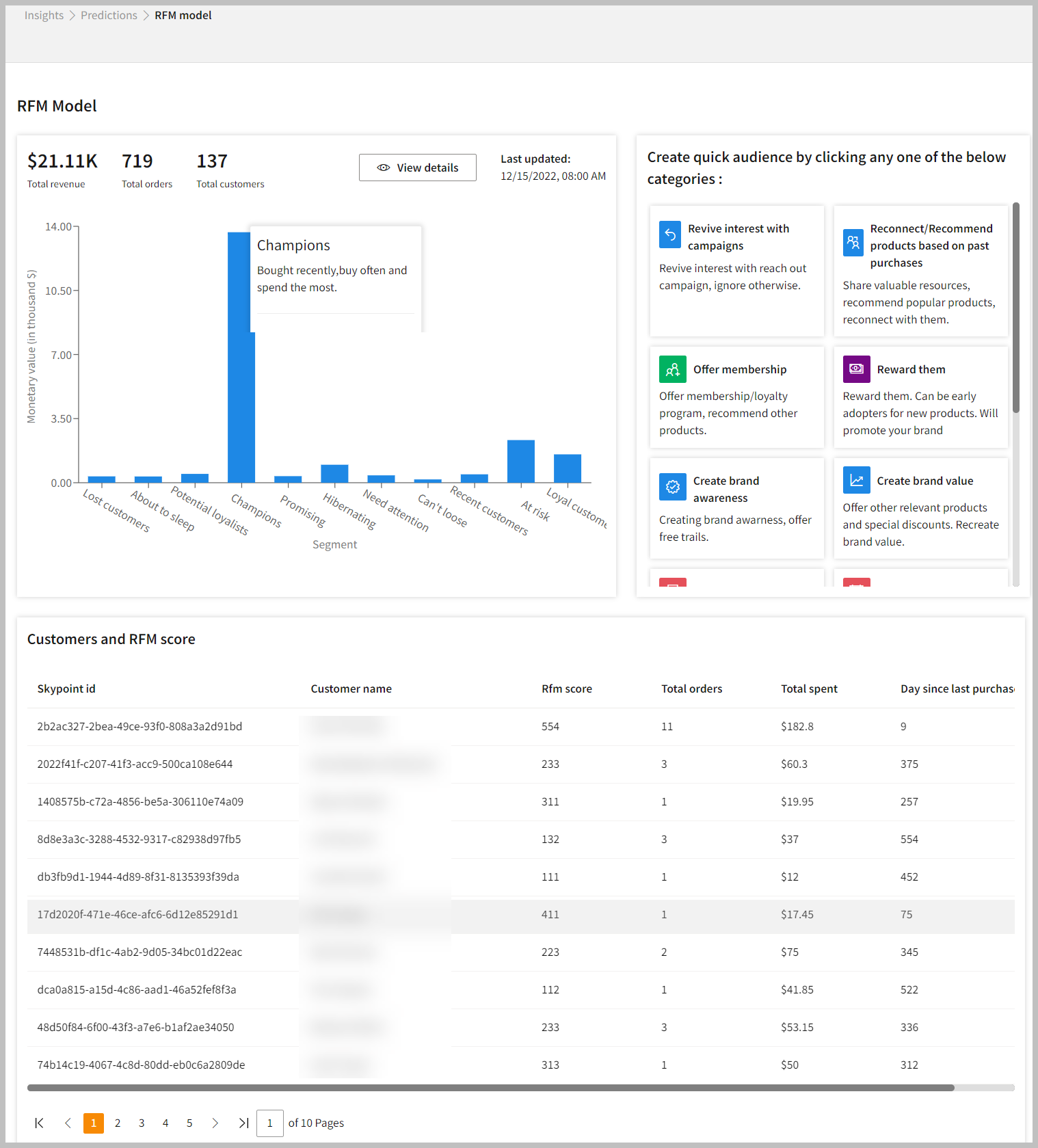Image resolution: width=1038 pixels, height=1148 pixels.
Task: Jump to the last page of results
Action: [x=243, y=1123]
